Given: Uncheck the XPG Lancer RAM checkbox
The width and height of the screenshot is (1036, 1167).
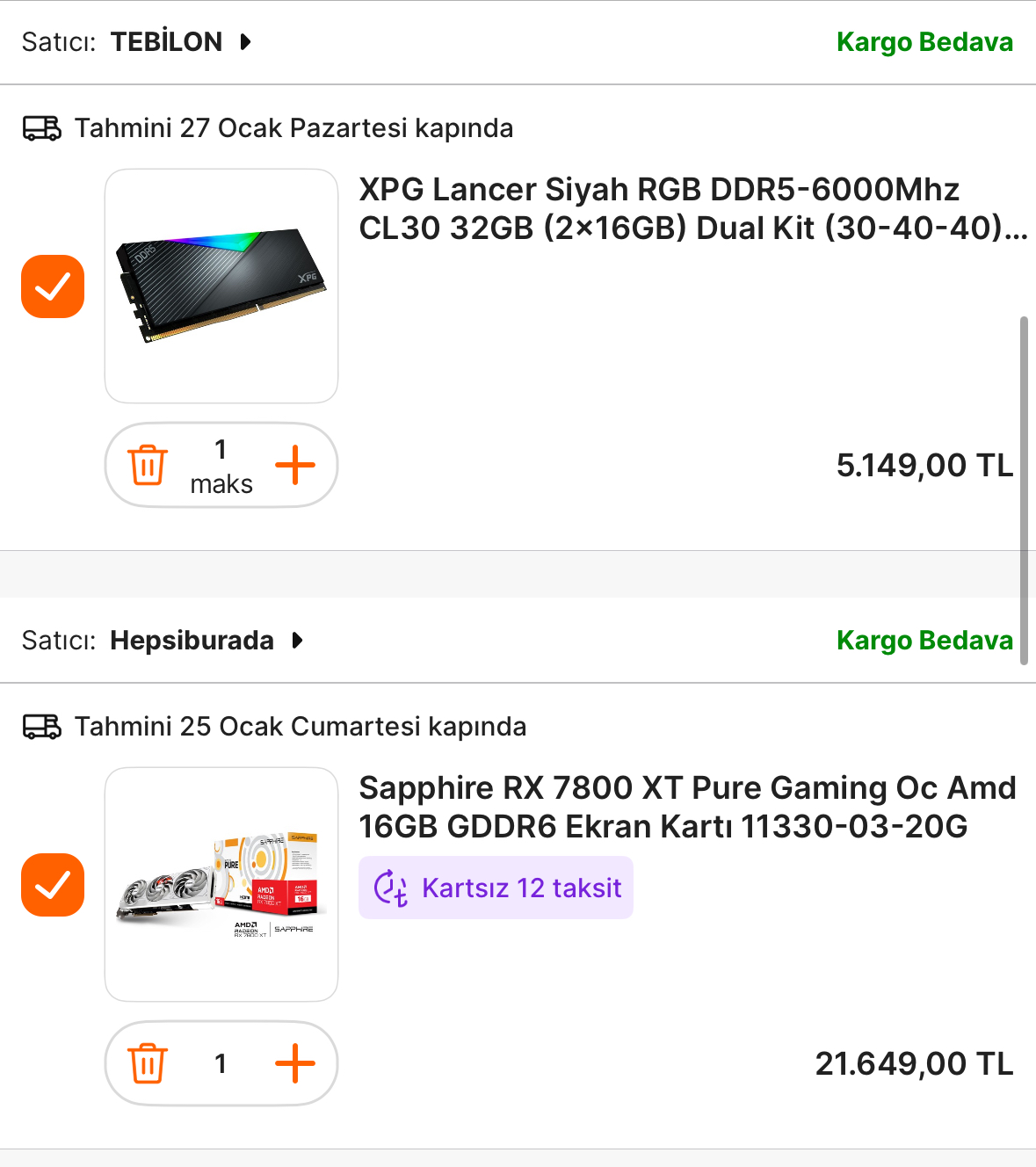Looking at the screenshot, I should (53, 286).
